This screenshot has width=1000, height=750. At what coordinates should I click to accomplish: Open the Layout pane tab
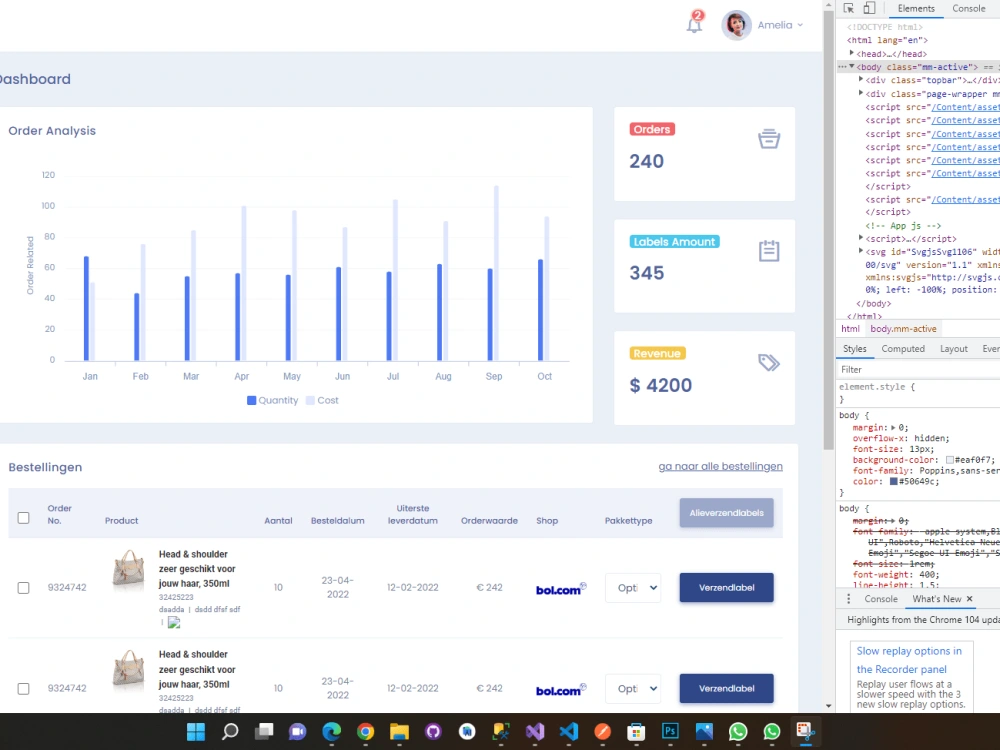coord(953,349)
